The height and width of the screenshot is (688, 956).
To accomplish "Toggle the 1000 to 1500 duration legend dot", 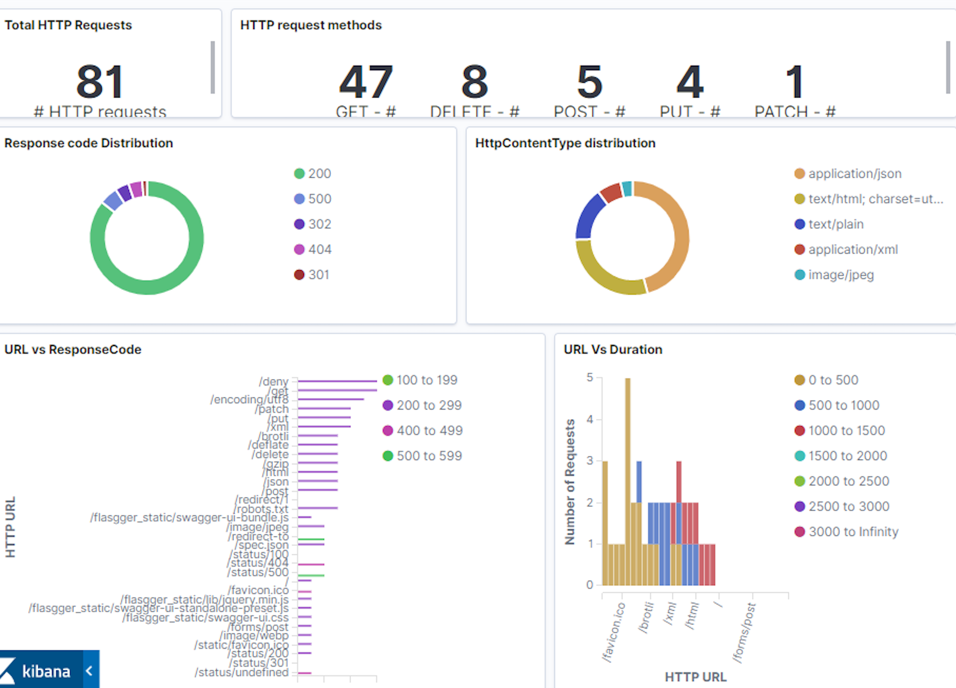I will click(x=800, y=431).
